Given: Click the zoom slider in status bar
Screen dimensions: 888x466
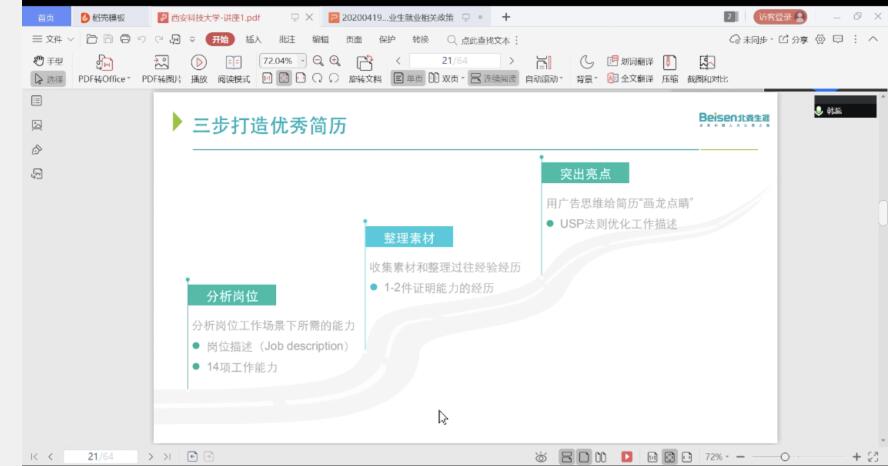Looking at the screenshot, I should [785, 456].
